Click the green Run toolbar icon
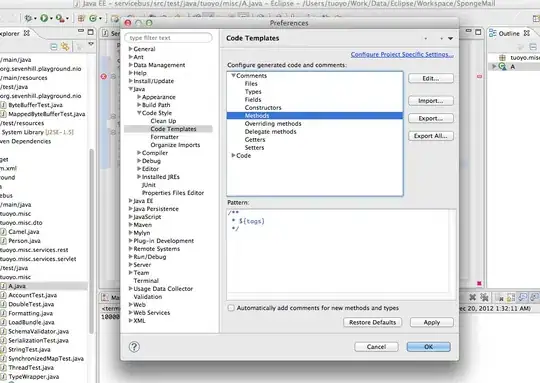 (x=44, y=18)
